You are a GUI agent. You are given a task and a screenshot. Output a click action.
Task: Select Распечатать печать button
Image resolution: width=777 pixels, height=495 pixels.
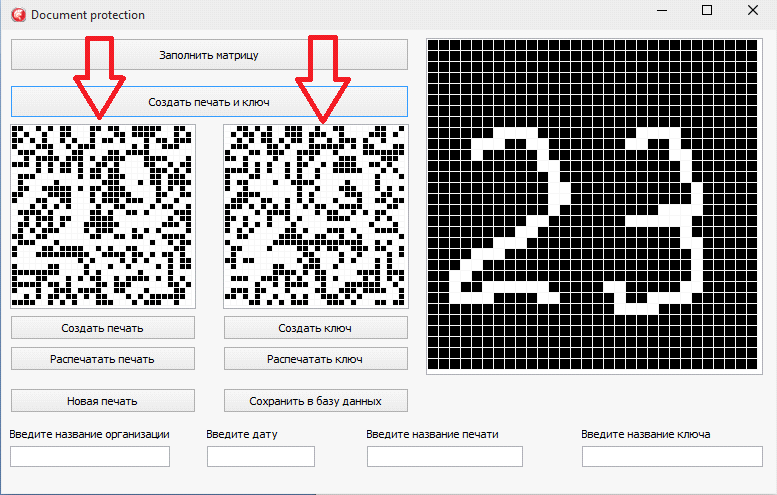[103, 359]
